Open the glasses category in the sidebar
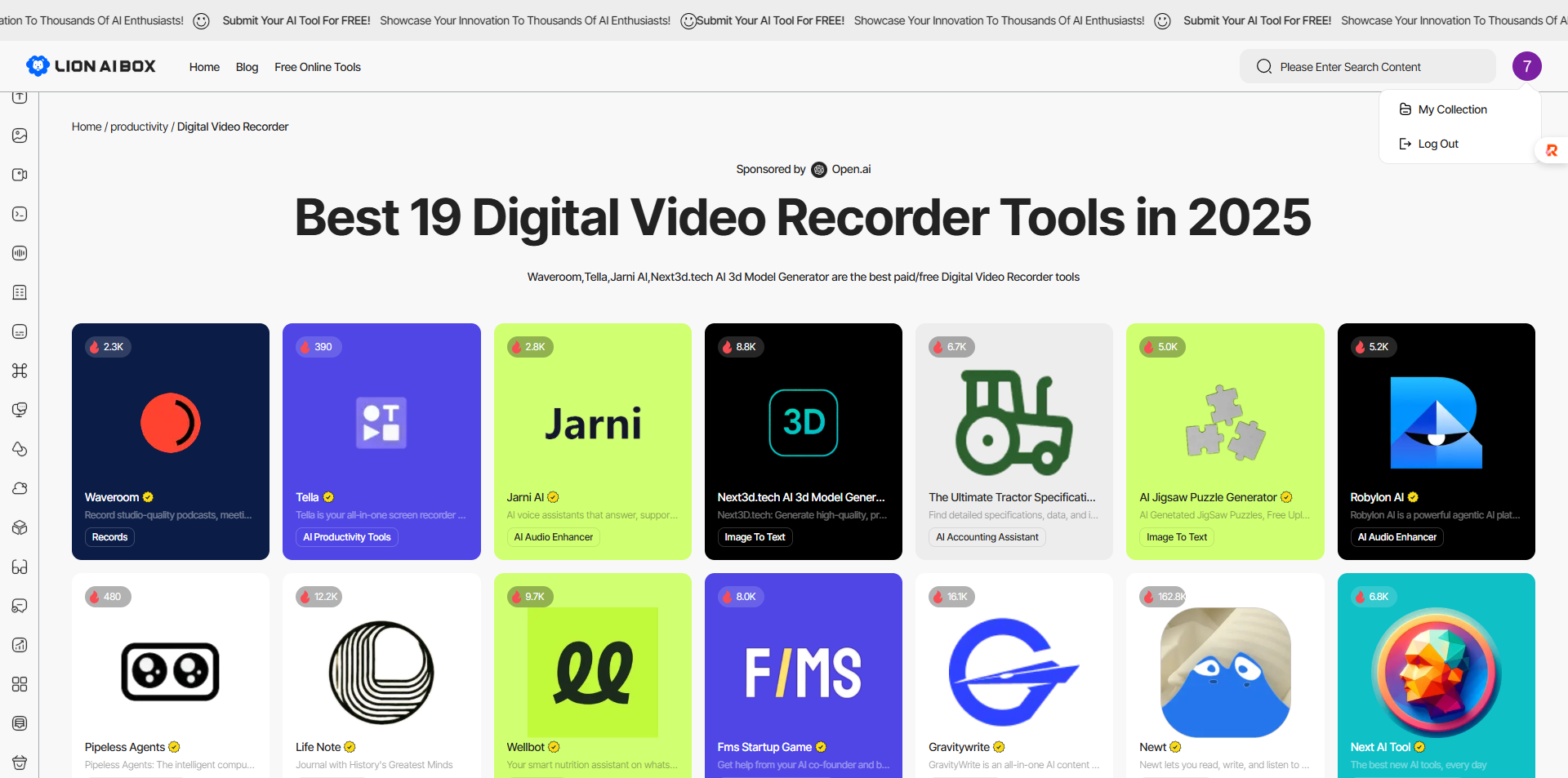The height and width of the screenshot is (778, 1568). [x=20, y=567]
